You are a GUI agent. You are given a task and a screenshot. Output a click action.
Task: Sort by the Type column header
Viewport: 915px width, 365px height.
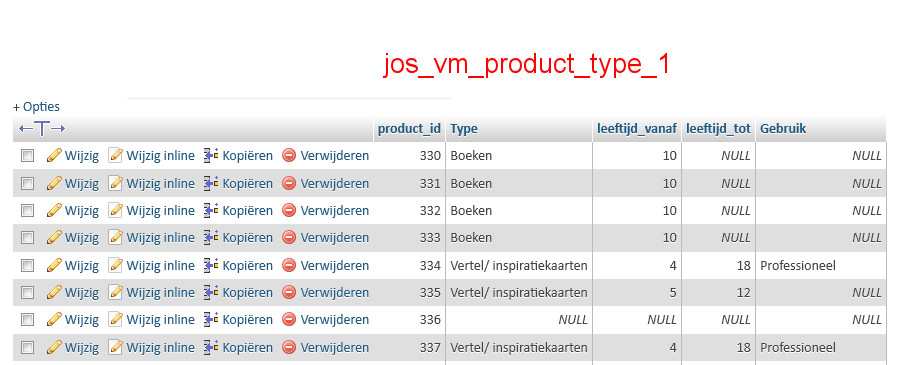[464, 129]
